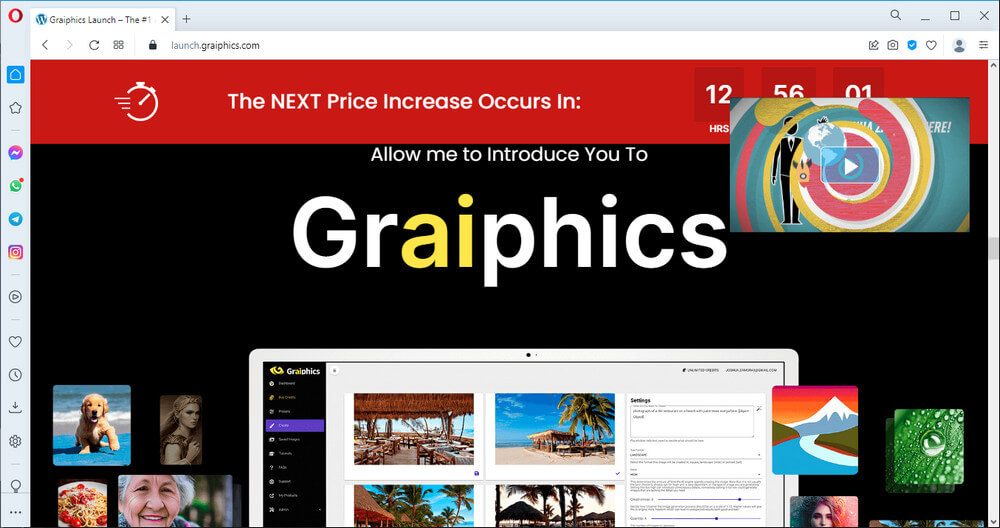Add page to bookmarks heart in address bar
1000x528 pixels.
click(x=931, y=45)
